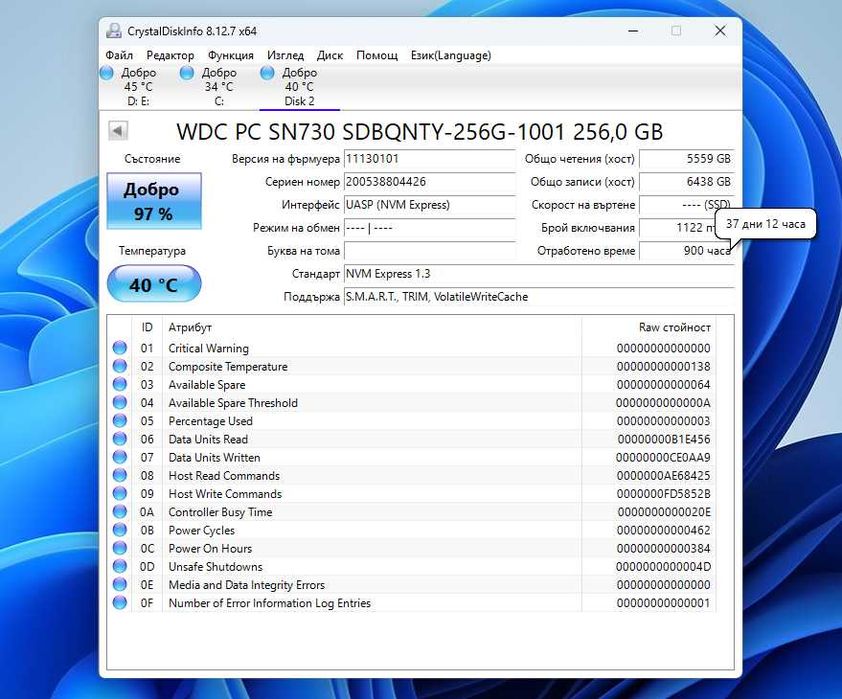Click status orb of Data Units Read row
The image size is (842, 699).
tap(120, 439)
